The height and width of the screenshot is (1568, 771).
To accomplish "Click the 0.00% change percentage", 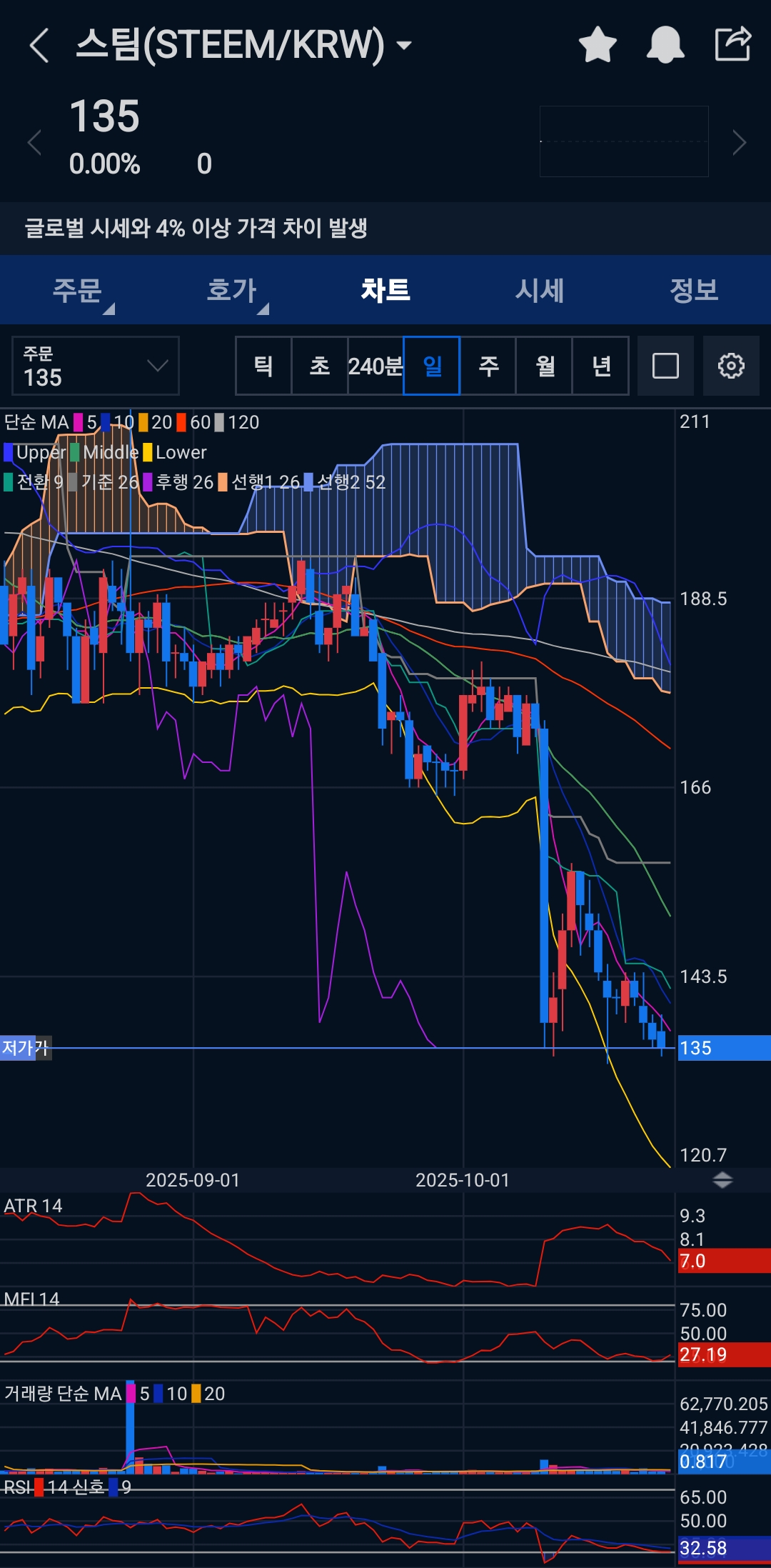I will click(105, 164).
